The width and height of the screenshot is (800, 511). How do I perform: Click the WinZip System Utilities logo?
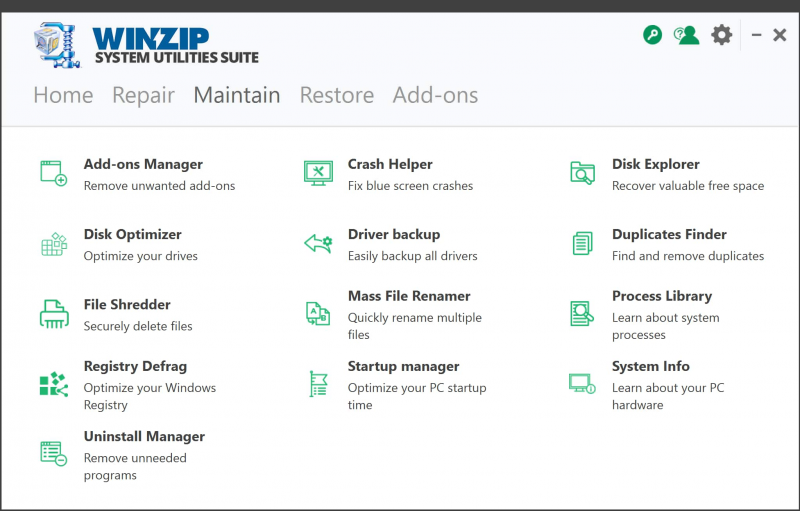(146, 45)
